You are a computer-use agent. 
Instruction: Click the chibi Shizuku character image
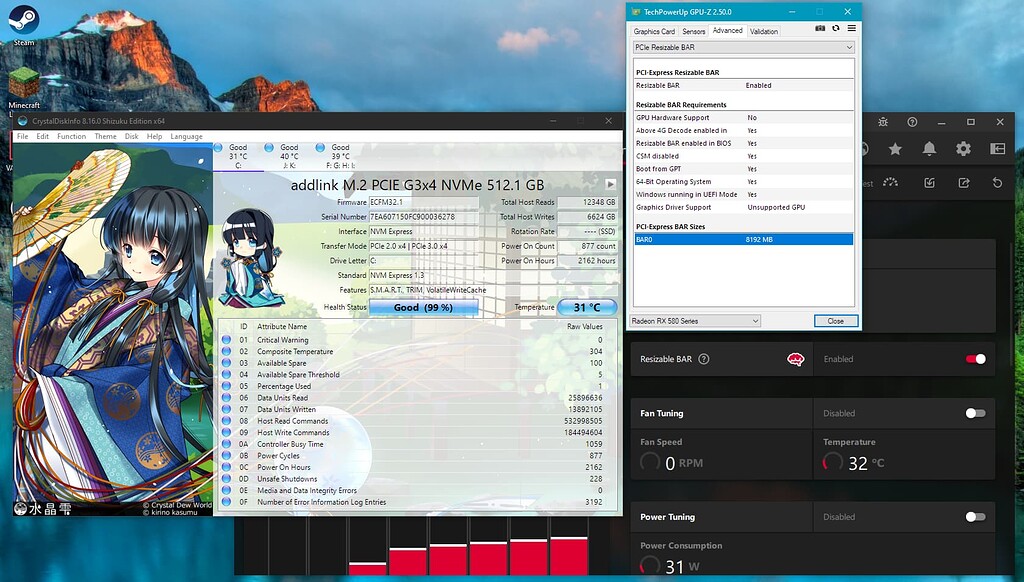coord(251,257)
